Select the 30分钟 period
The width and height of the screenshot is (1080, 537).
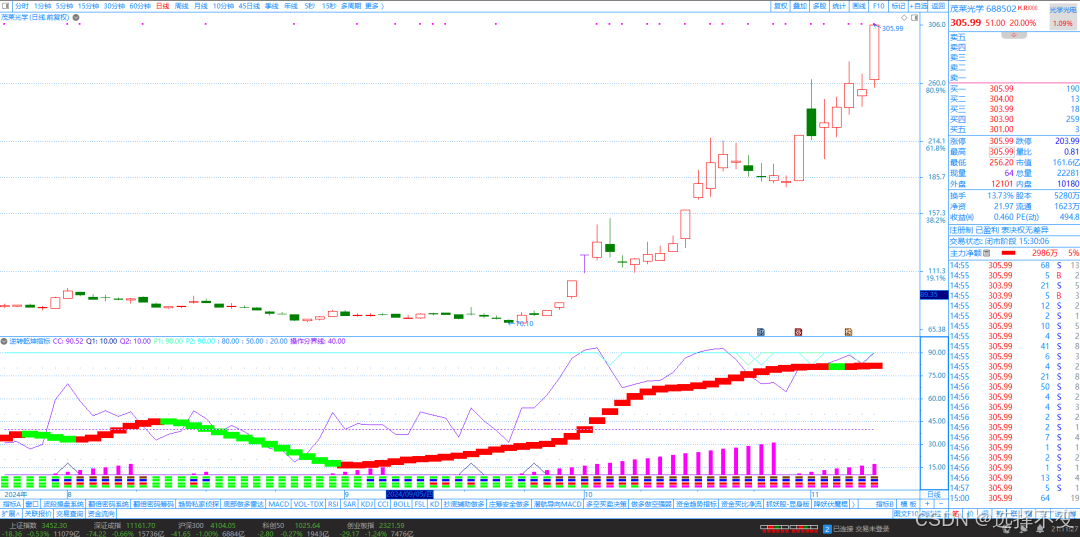tap(114, 6)
